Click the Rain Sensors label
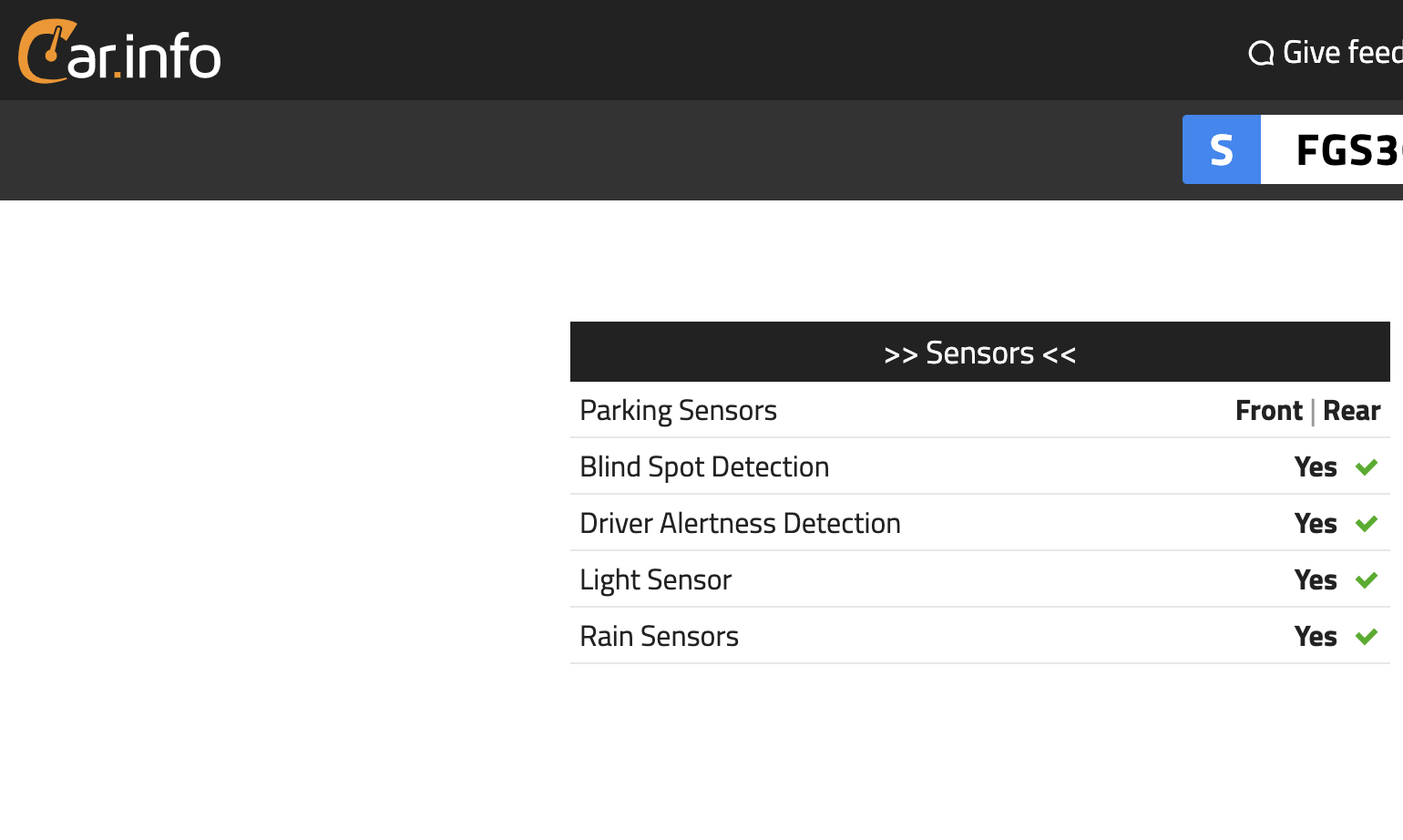The image size is (1403, 840). [x=659, y=637]
